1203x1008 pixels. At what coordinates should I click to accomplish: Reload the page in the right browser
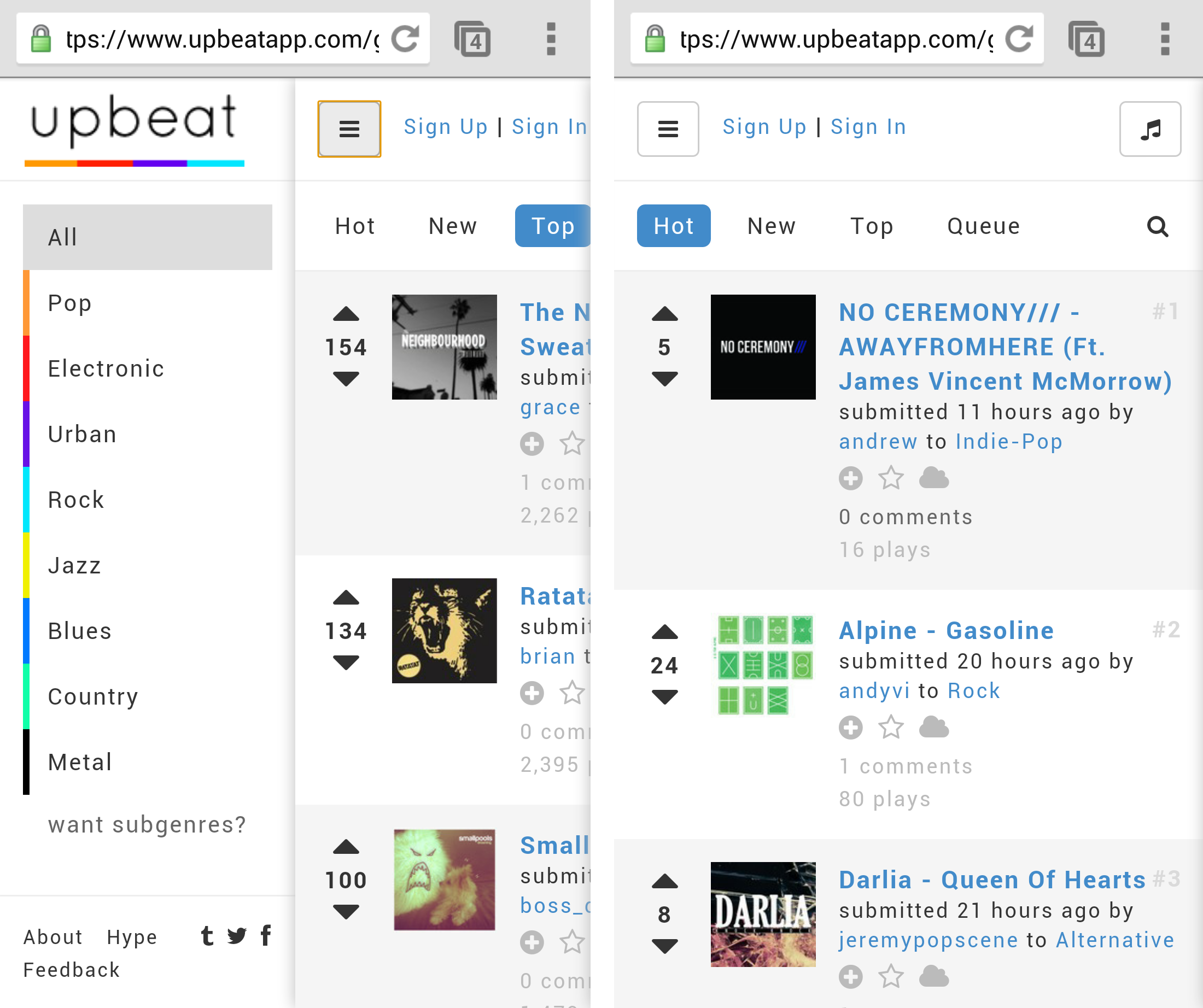[1019, 39]
